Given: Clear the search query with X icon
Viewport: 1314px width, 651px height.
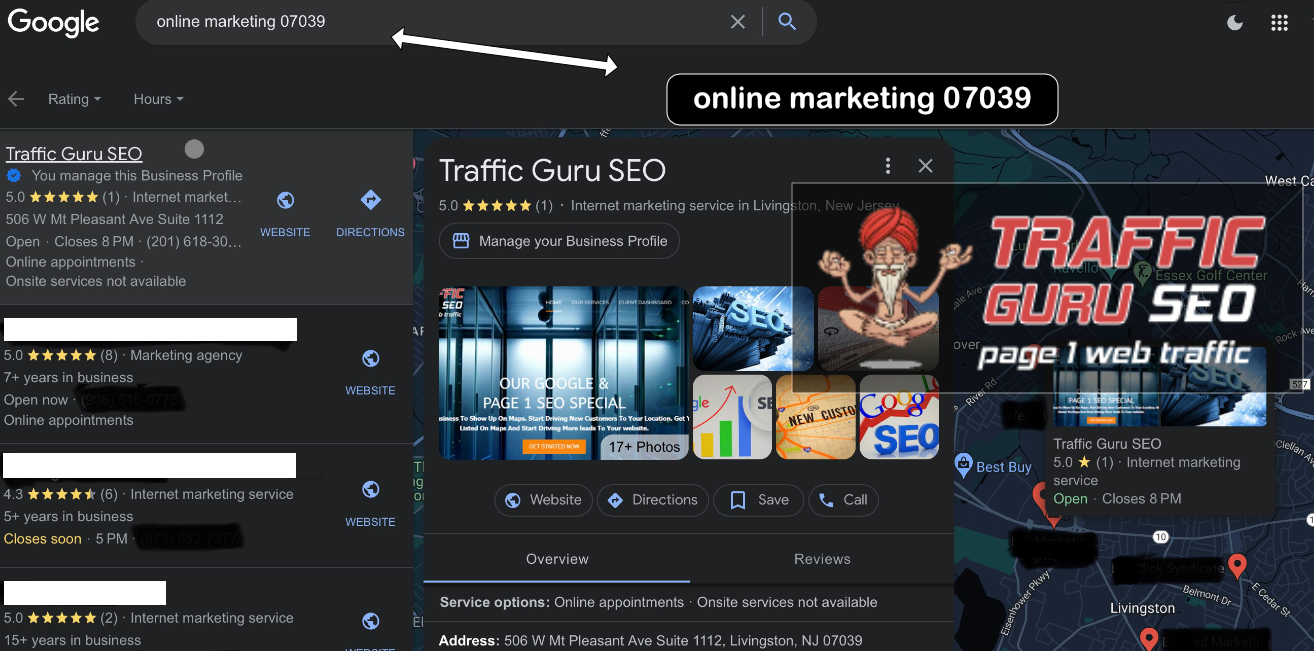Looking at the screenshot, I should click(x=738, y=22).
